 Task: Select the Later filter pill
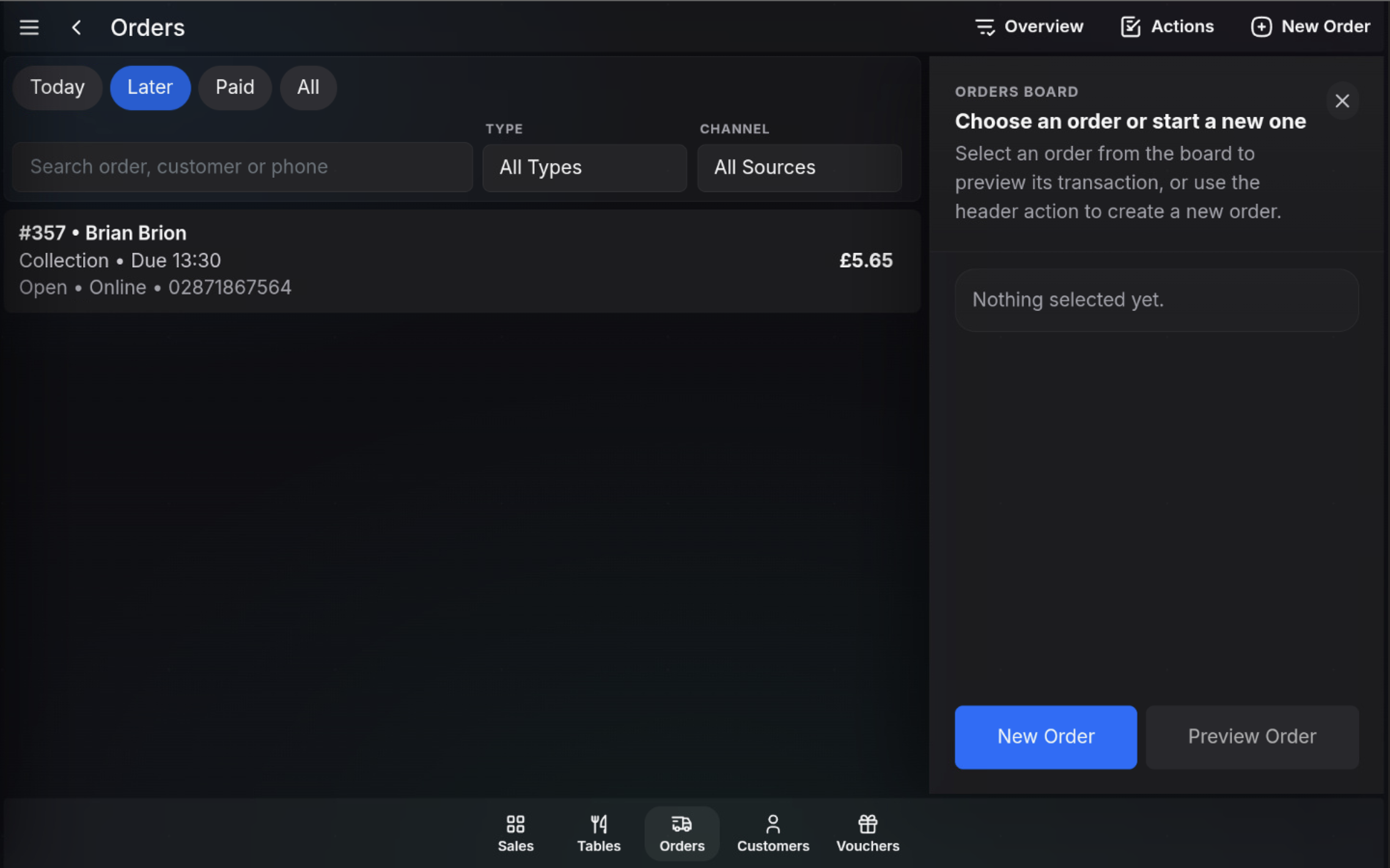point(150,87)
